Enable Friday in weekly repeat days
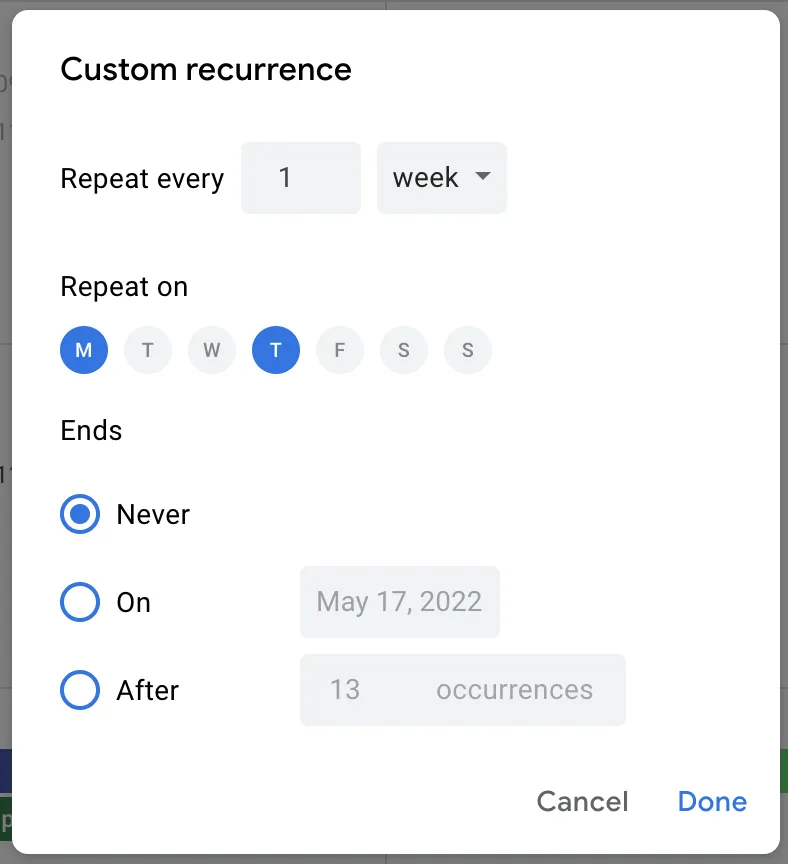Screen dimensions: 788x864 click(340, 350)
